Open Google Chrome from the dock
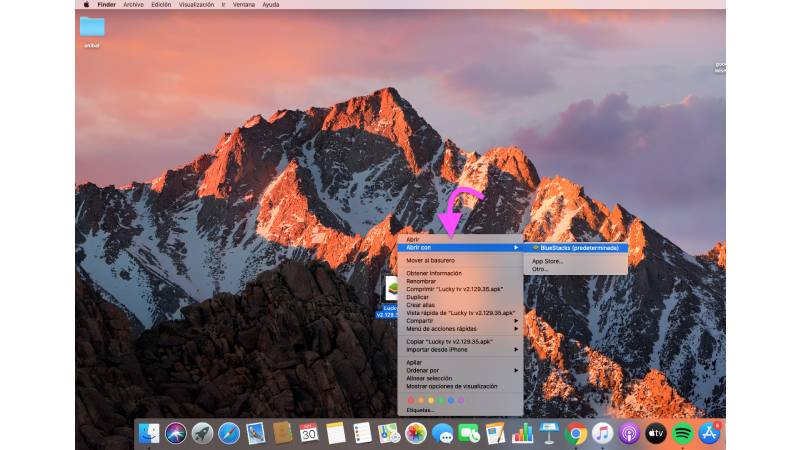The width and height of the screenshot is (800, 450). coord(575,433)
